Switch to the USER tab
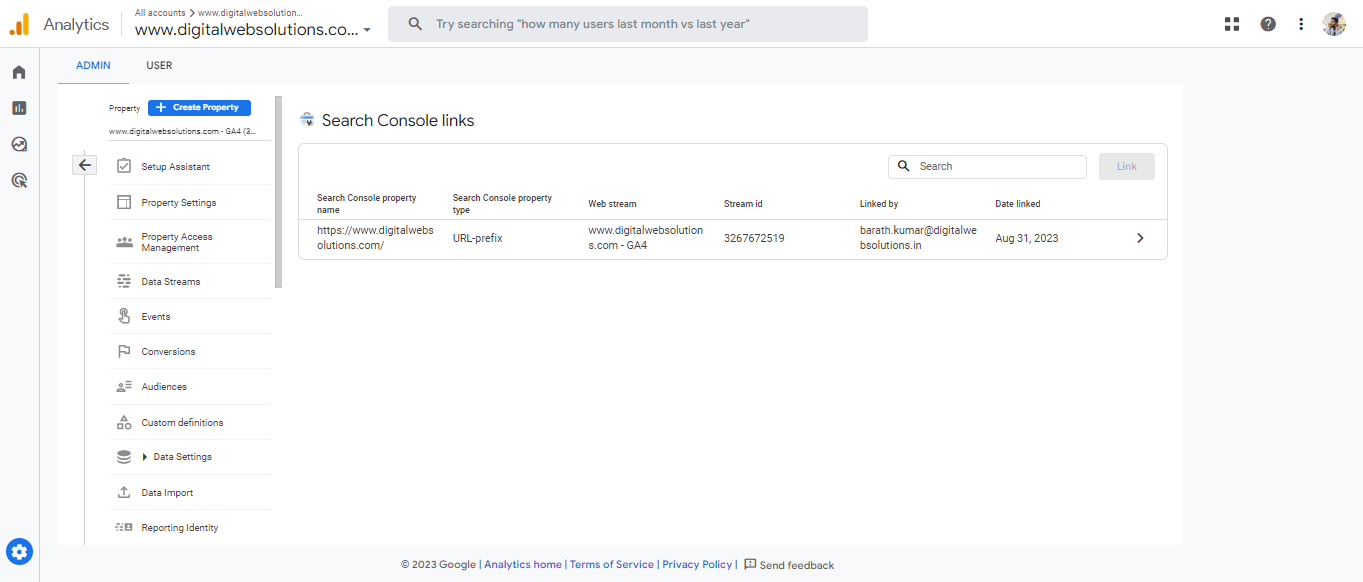1363x582 pixels. pyautogui.click(x=159, y=65)
